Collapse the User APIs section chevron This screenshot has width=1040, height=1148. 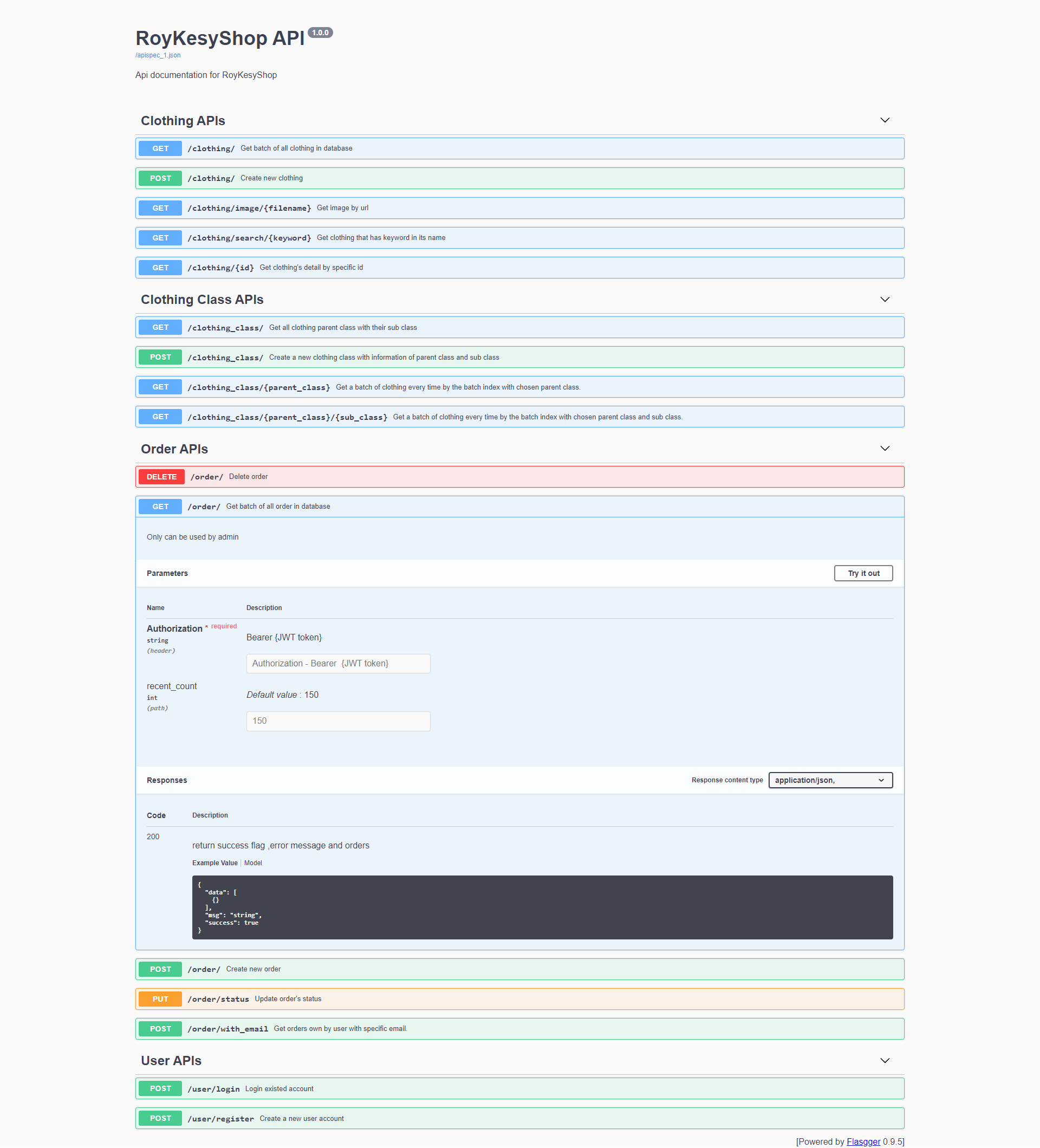tap(884, 1060)
